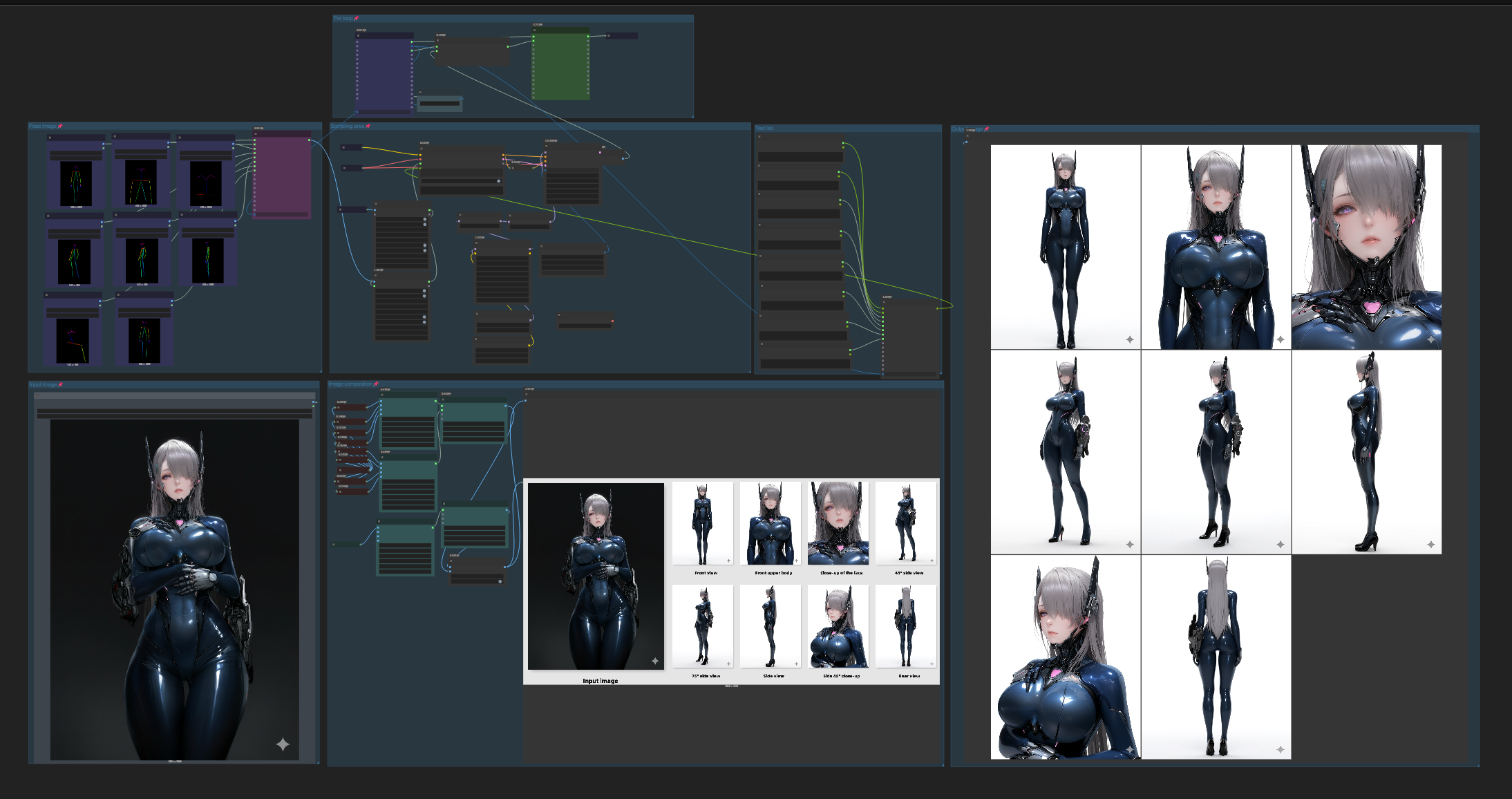Screen dimensions: 1512x799
Task: Toggle round switch in bottom Image composition node
Action: tap(500, 581)
